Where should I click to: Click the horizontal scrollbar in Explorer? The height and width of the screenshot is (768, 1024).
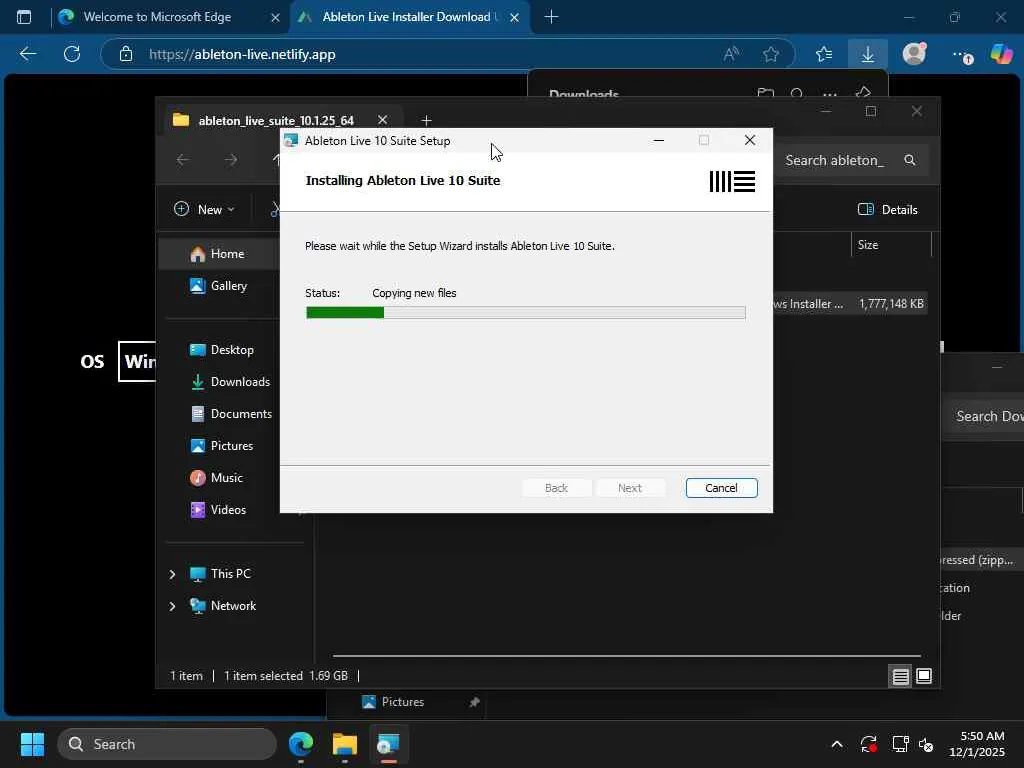[627, 655]
